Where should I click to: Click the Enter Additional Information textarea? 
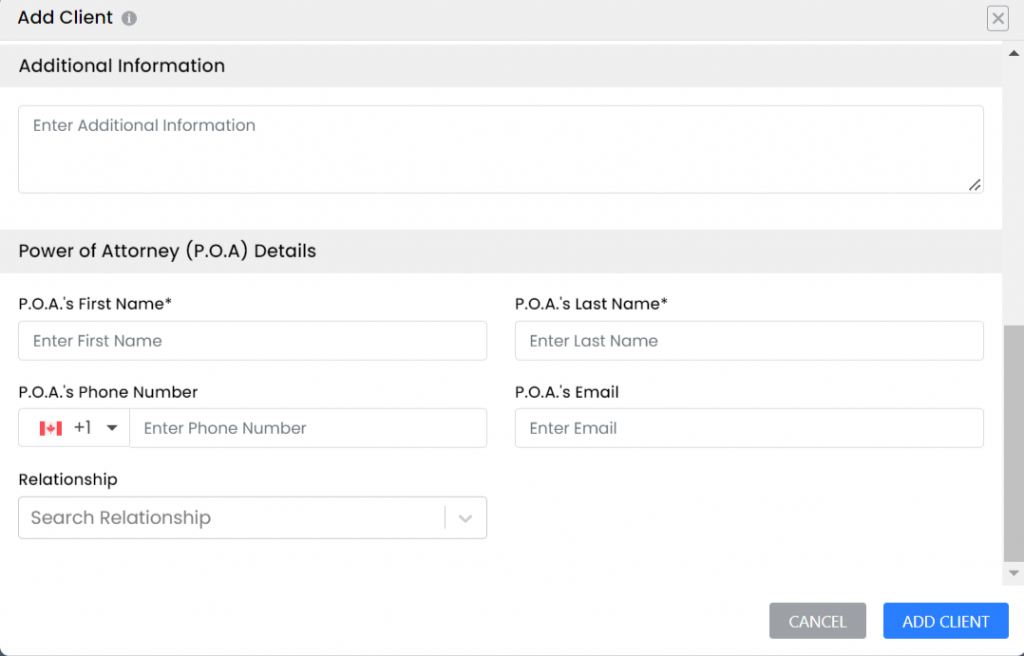(x=500, y=148)
